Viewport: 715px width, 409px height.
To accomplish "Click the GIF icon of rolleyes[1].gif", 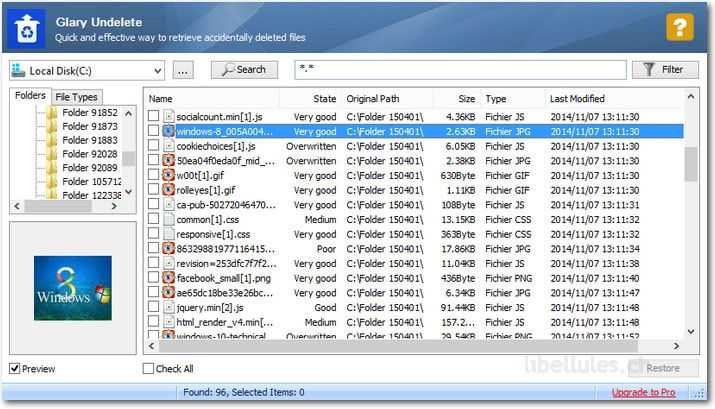I will (169, 190).
